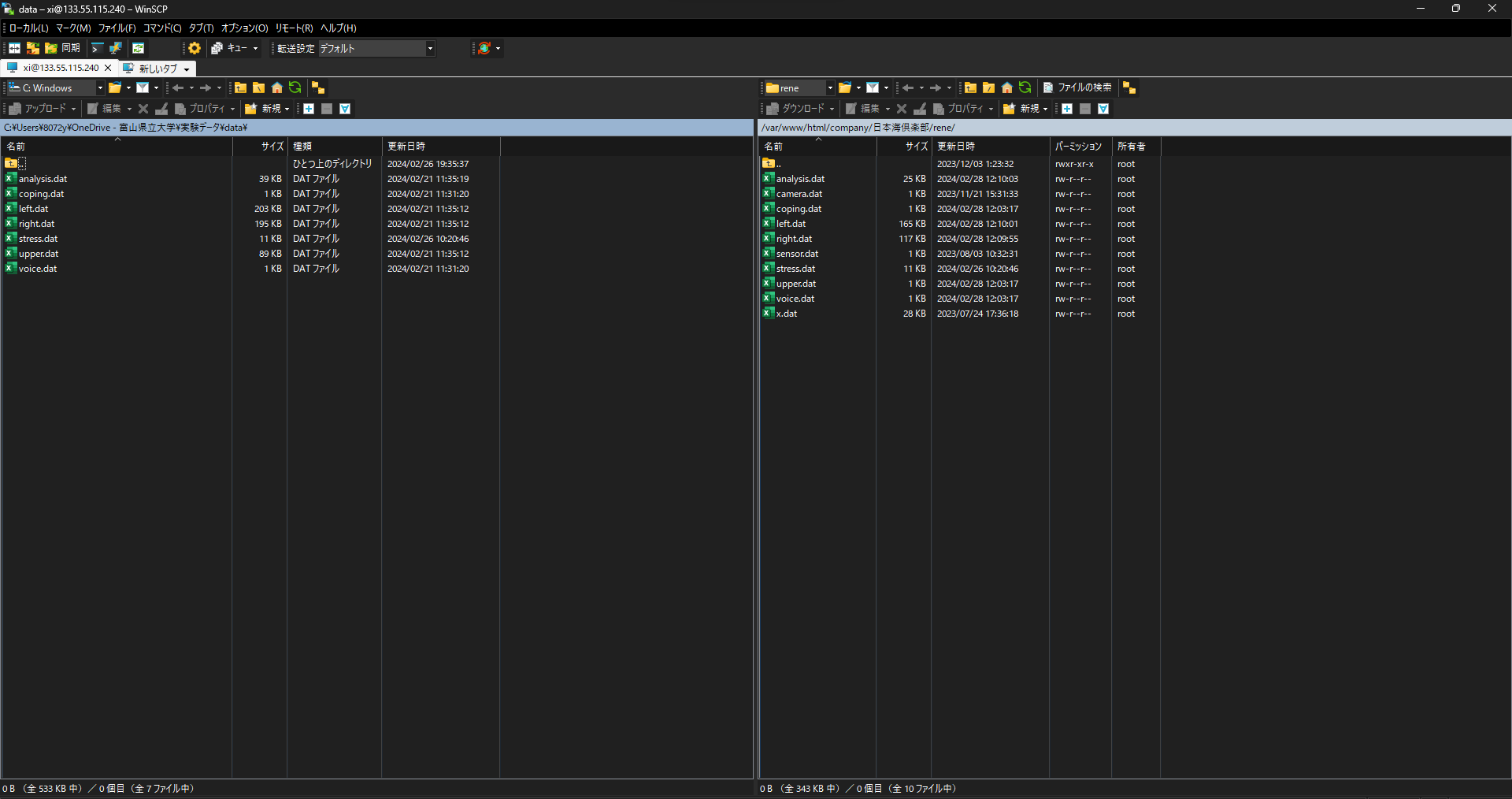The height and width of the screenshot is (799, 1512).
Task: Select sensor.dat in the remote panel
Action: coord(797,254)
